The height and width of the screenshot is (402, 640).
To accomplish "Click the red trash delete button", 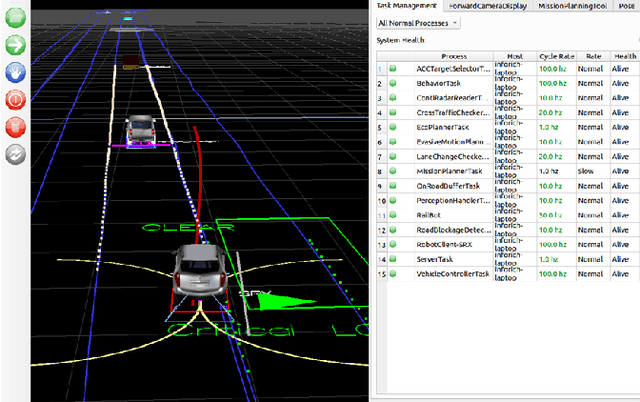I will tap(15, 127).
